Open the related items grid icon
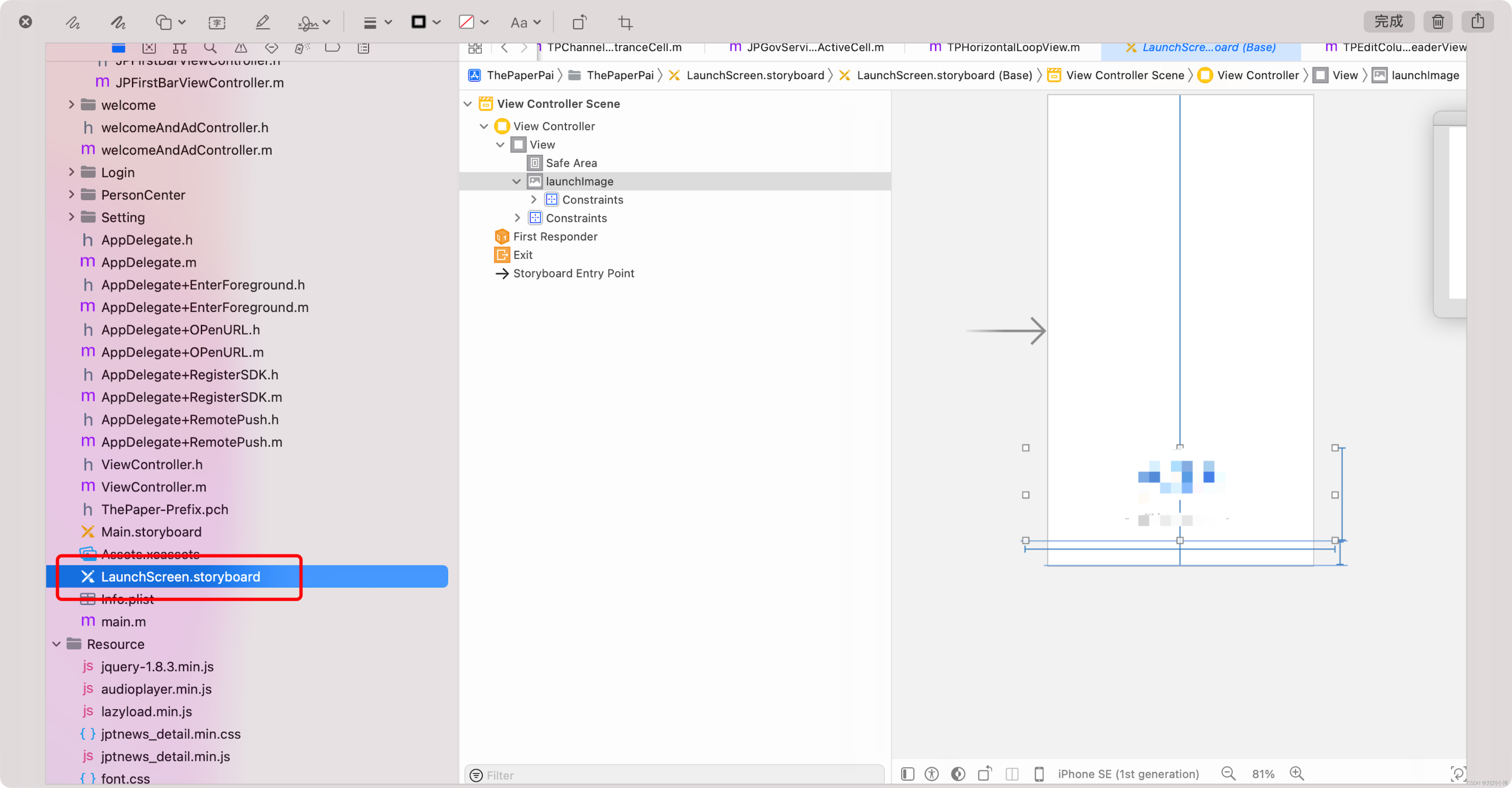This screenshot has height=788, width=1512. click(475, 48)
